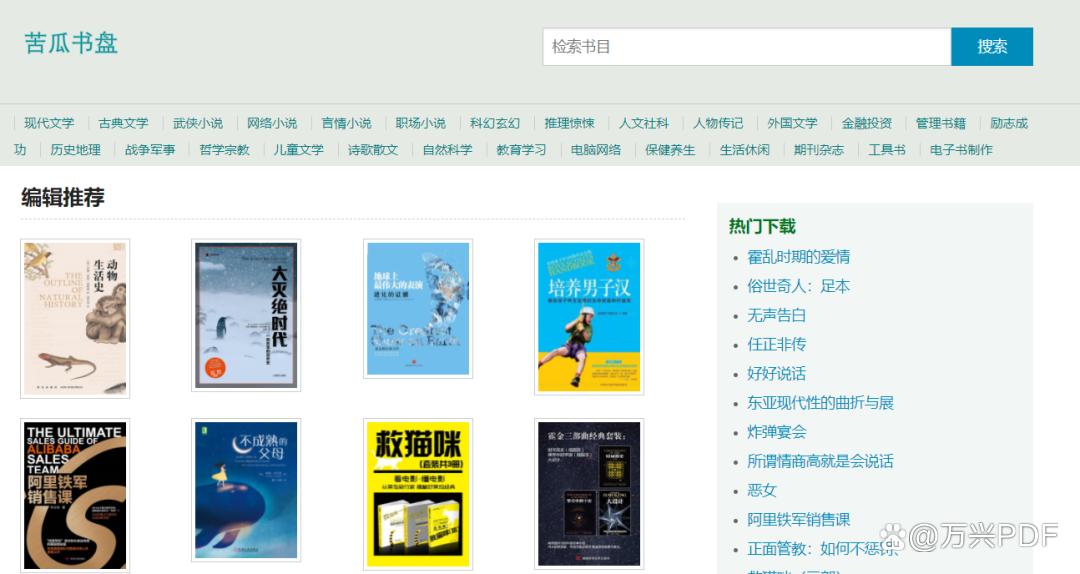Screen dimensions: 1080x574
Task: Select the 科幻玄幻 category
Action: [495, 123]
